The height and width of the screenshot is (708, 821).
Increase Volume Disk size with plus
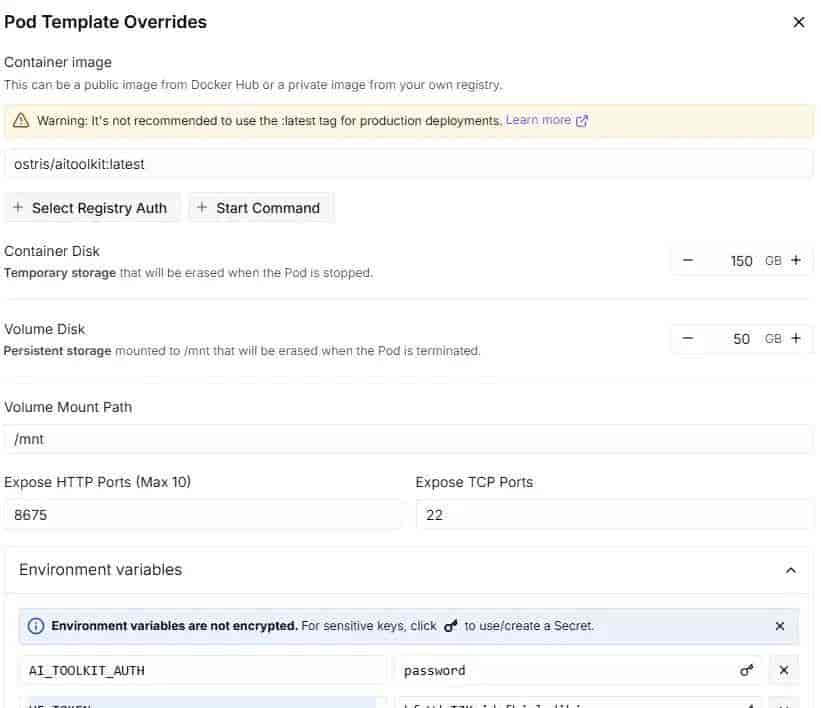pyautogui.click(x=796, y=338)
